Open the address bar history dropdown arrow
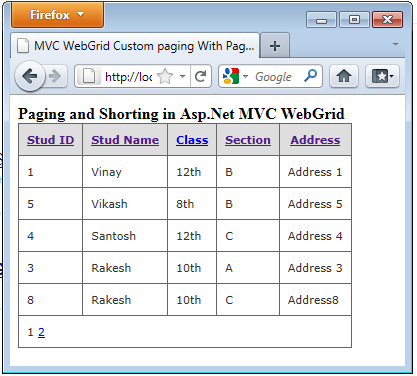 (x=182, y=76)
